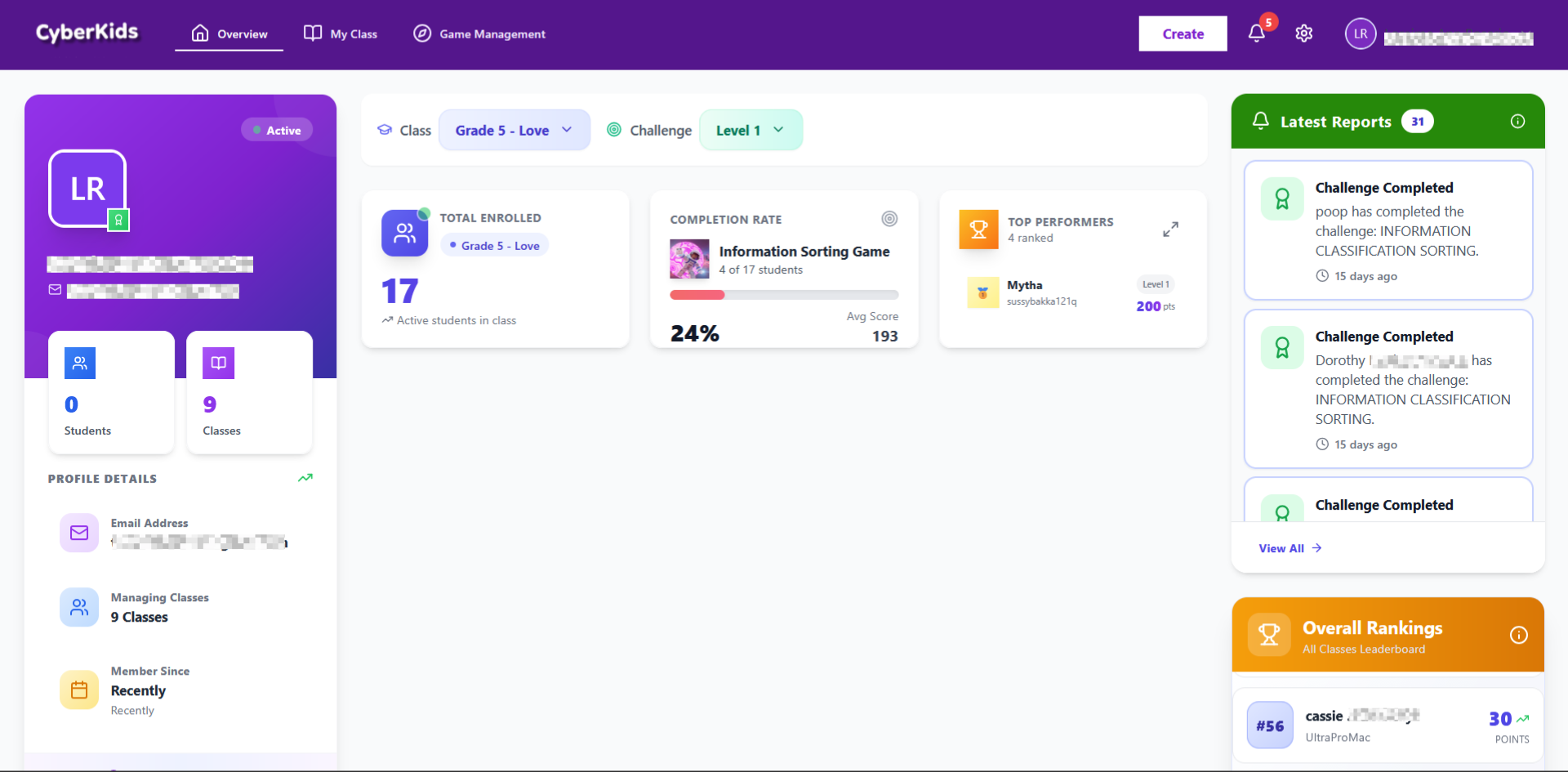Open the Game Management section
Image resolution: width=1568 pixels, height=772 pixels.
coord(479,33)
